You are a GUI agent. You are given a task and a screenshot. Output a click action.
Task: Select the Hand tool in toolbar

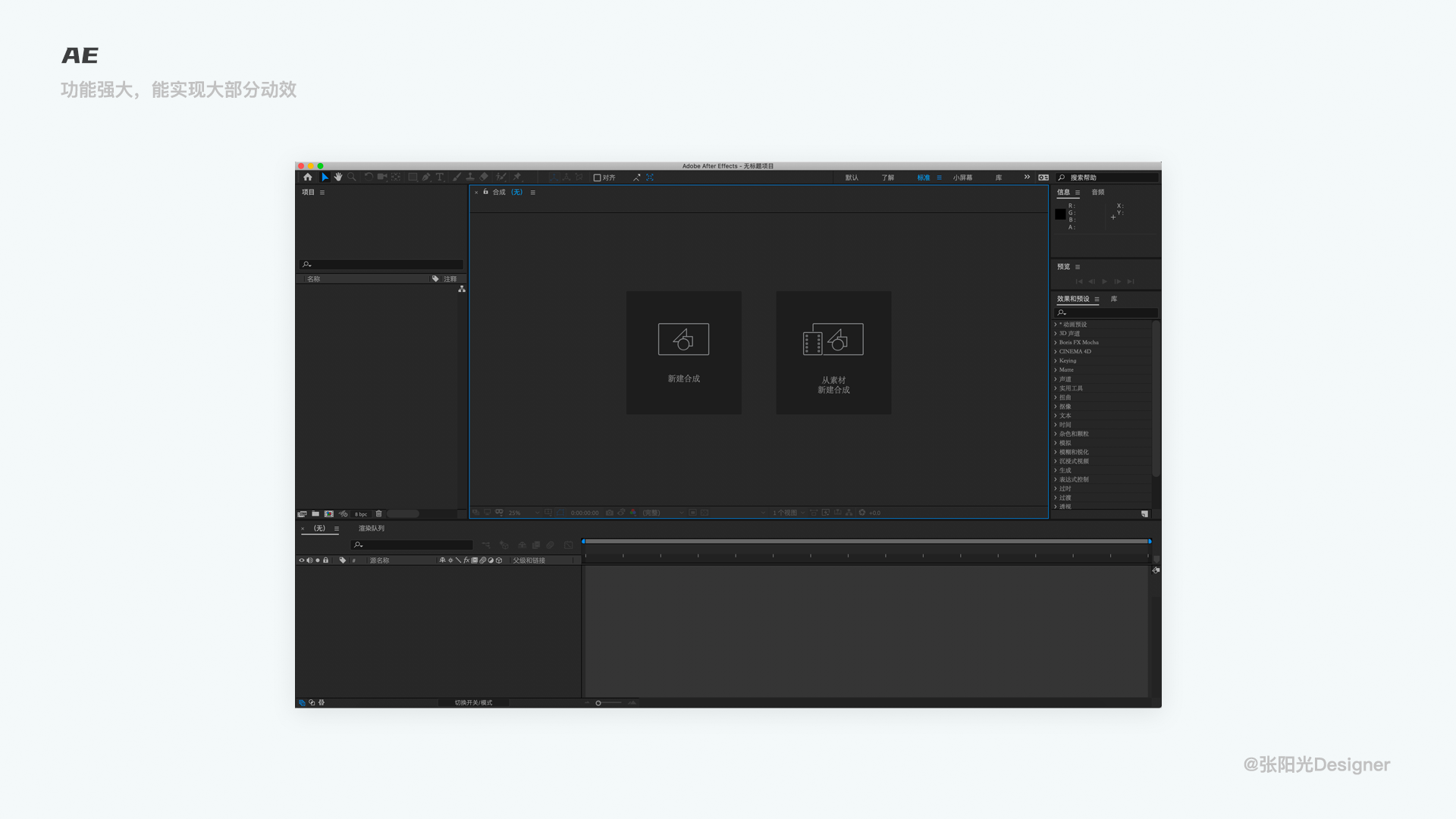pos(338,177)
